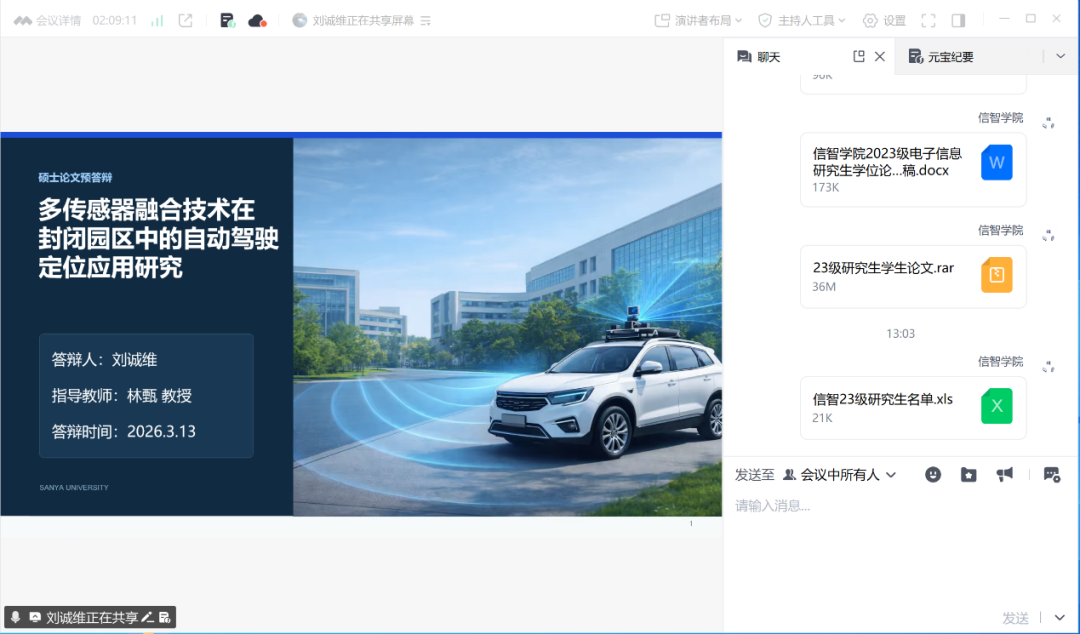Open chat settings icon beside megaphone
Screen dimensions: 1080x634
(1051, 475)
